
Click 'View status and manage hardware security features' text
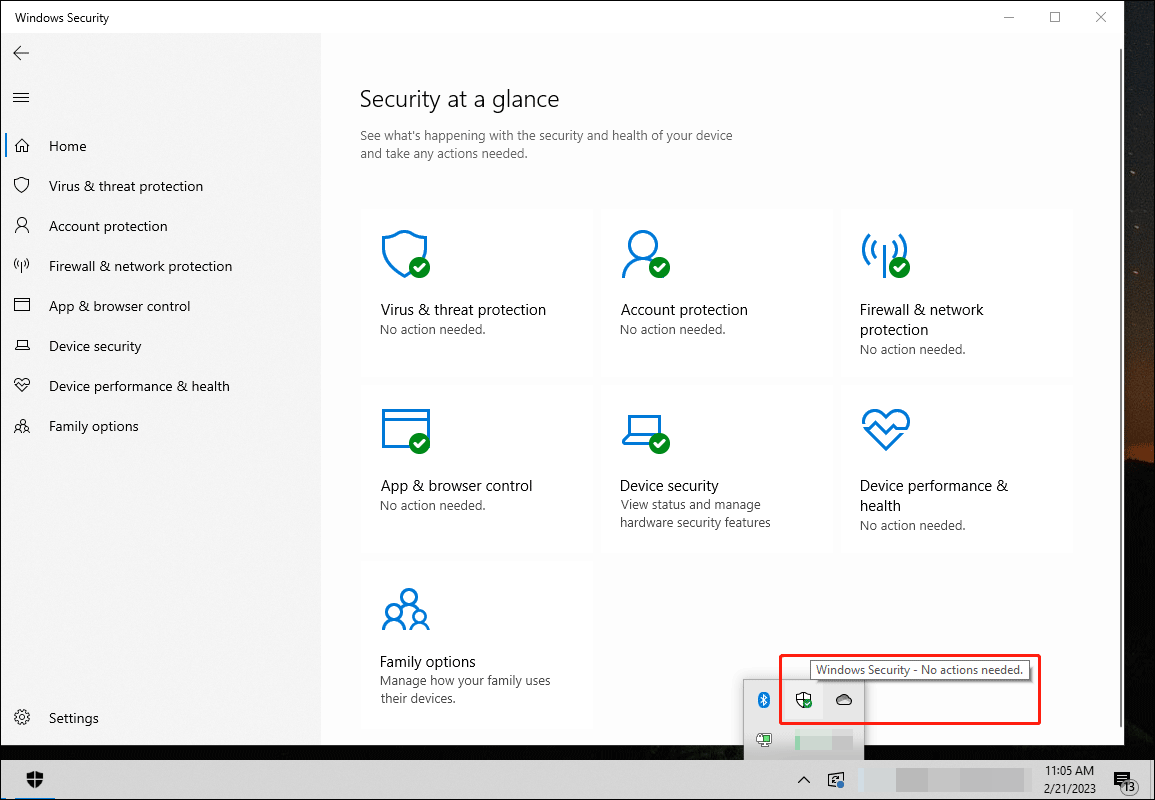pyautogui.click(x=695, y=513)
